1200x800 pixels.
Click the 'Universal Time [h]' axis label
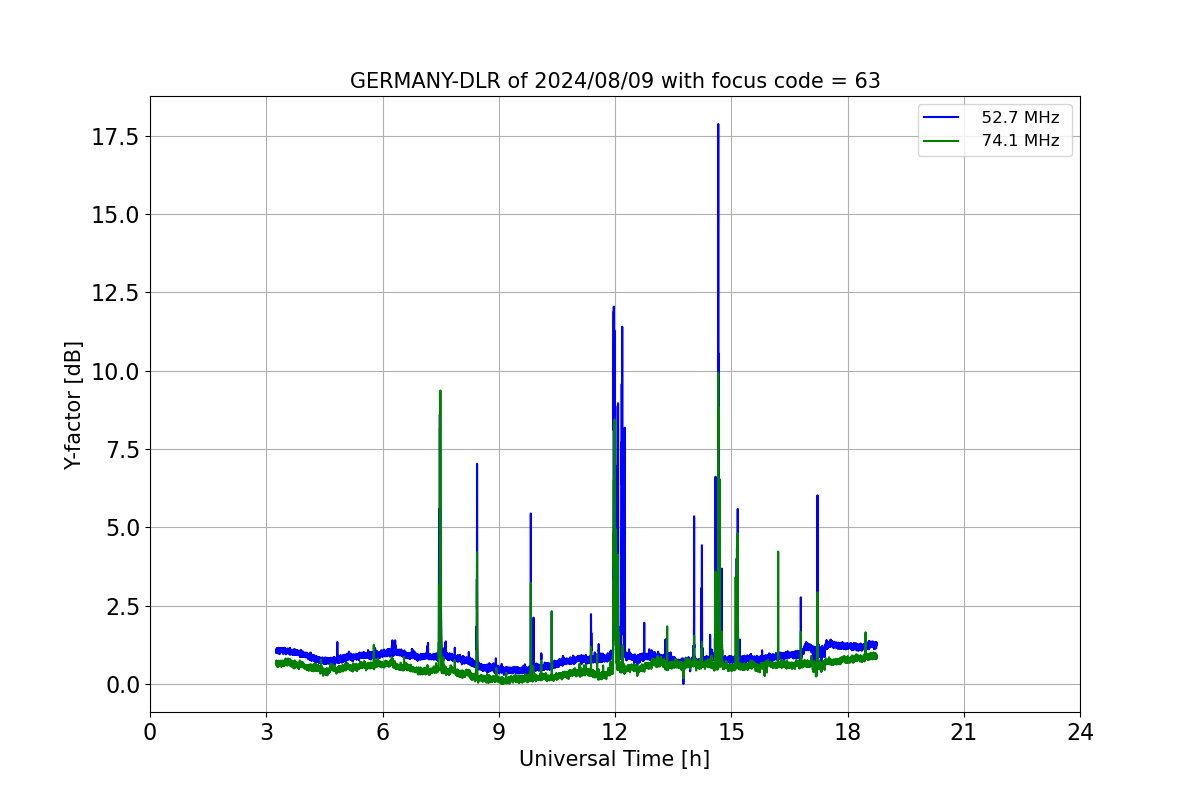(x=614, y=759)
